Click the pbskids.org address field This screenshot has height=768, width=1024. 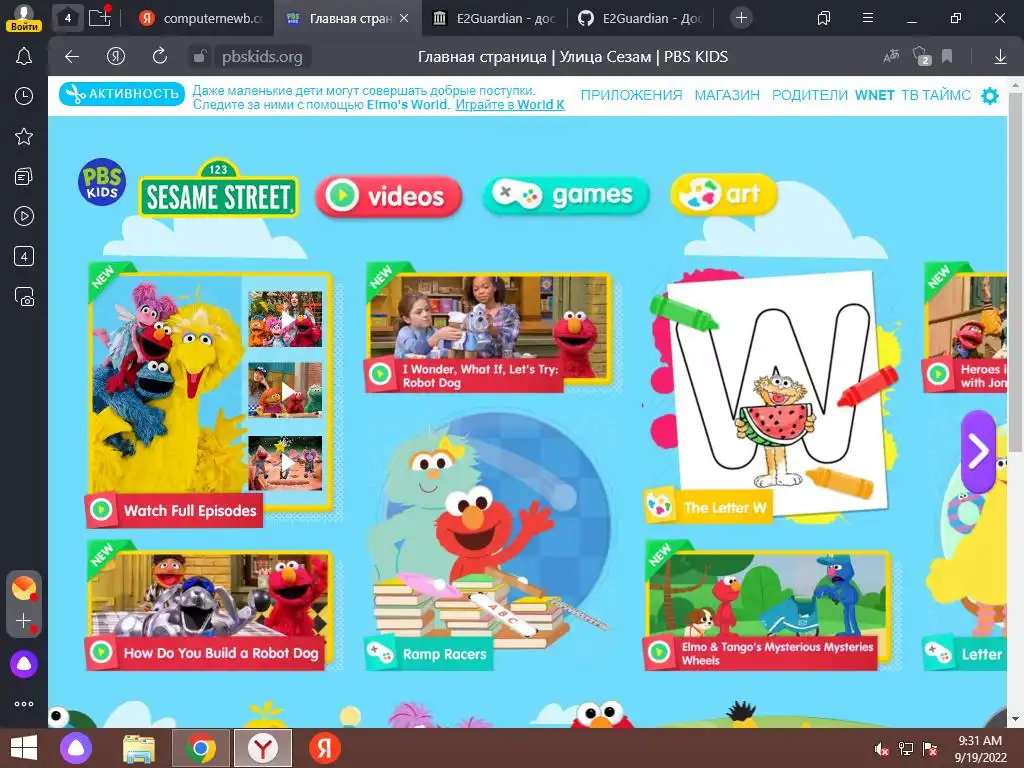point(262,57)
